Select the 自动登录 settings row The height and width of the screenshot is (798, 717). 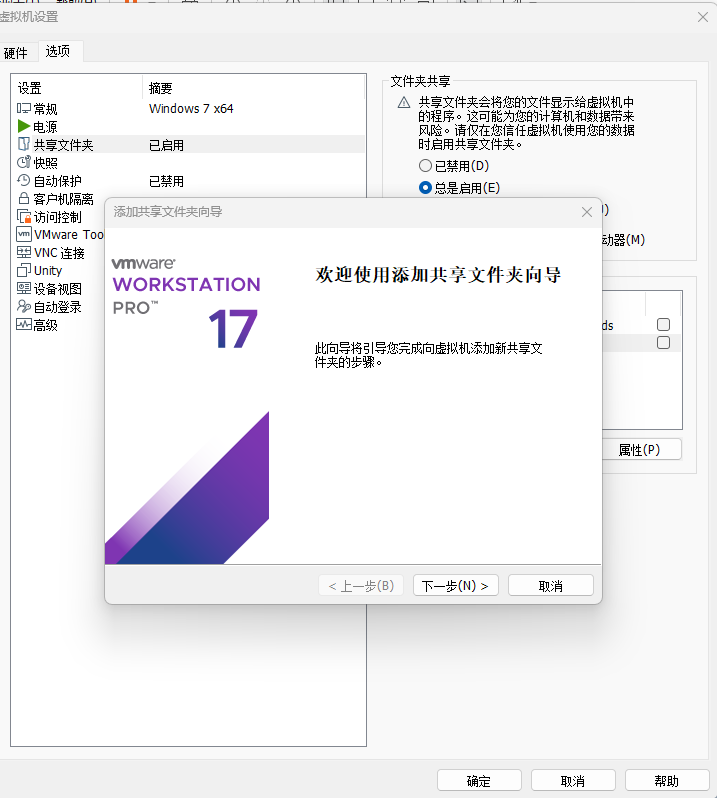pos(59,307)
